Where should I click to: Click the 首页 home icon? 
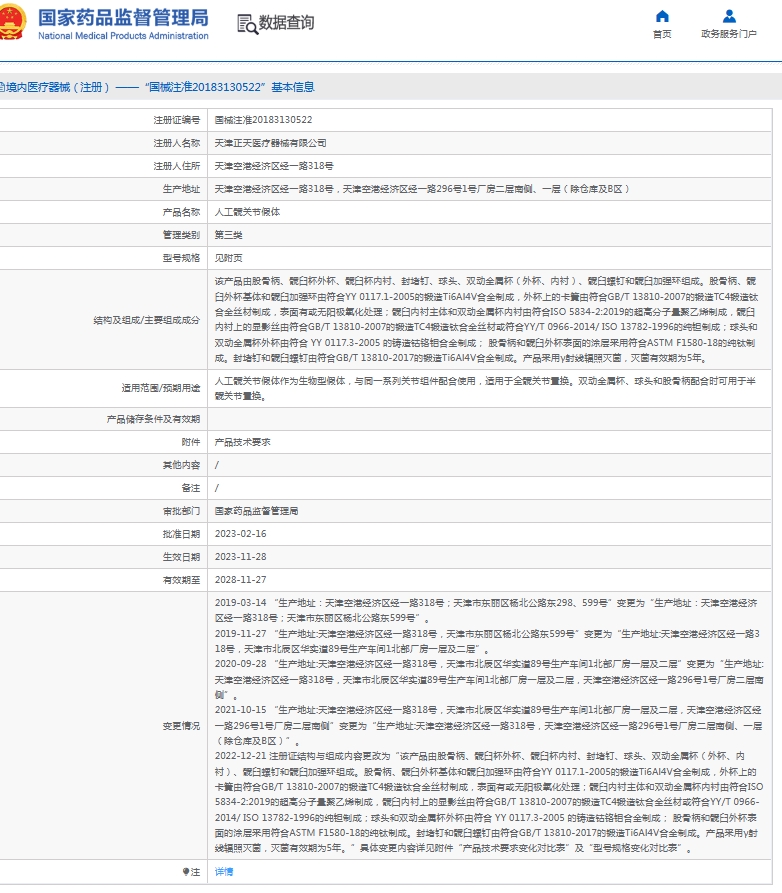click(662, 16)
